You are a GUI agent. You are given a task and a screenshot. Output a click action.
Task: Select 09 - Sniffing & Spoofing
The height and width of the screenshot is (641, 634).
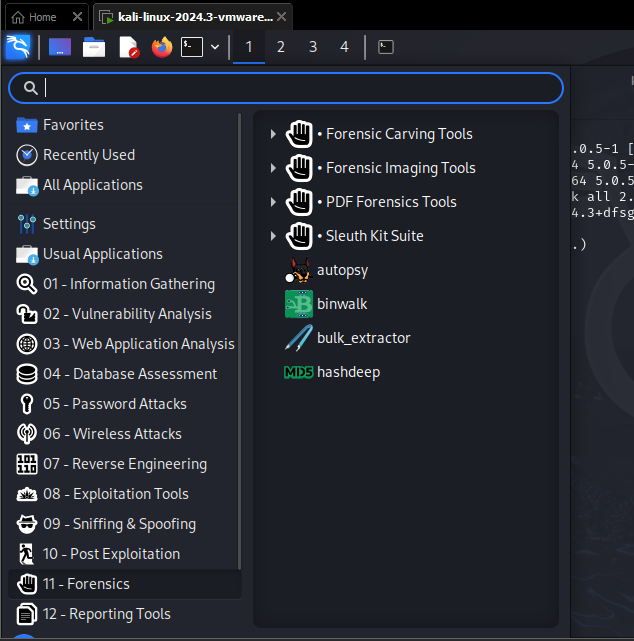pos(124,524)
